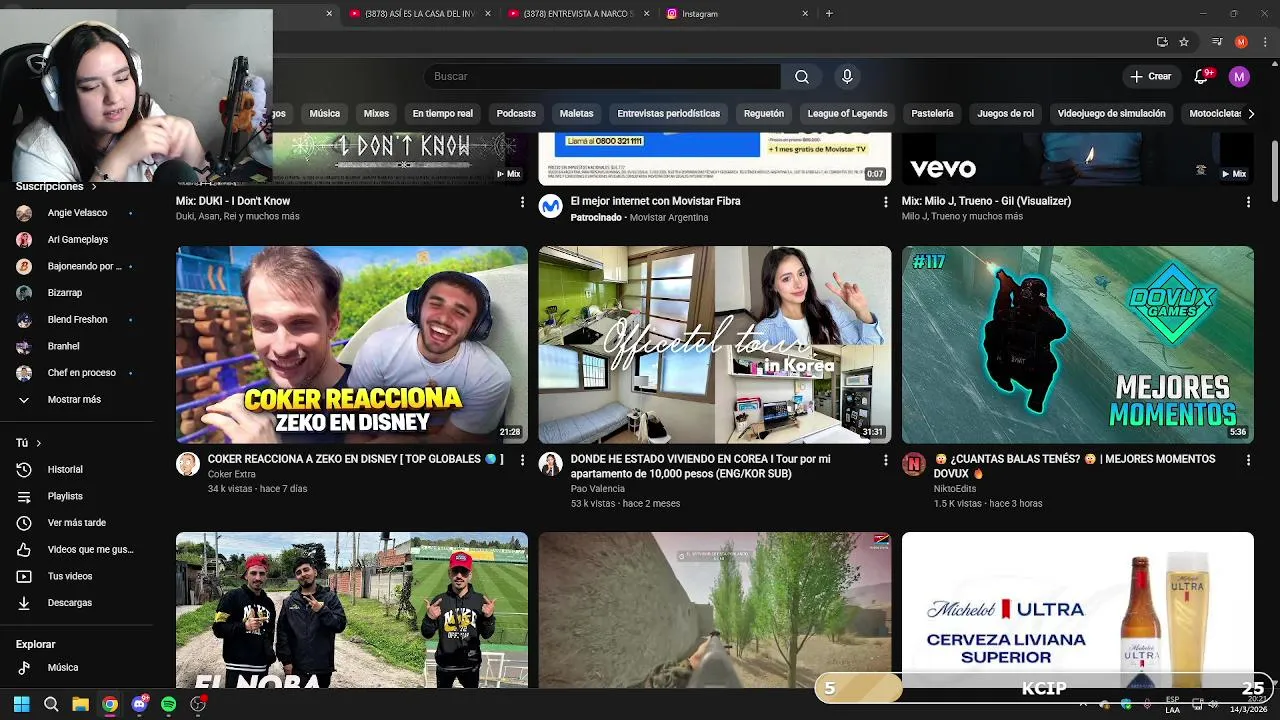Select the Maletas filter chip

(576, 114)
